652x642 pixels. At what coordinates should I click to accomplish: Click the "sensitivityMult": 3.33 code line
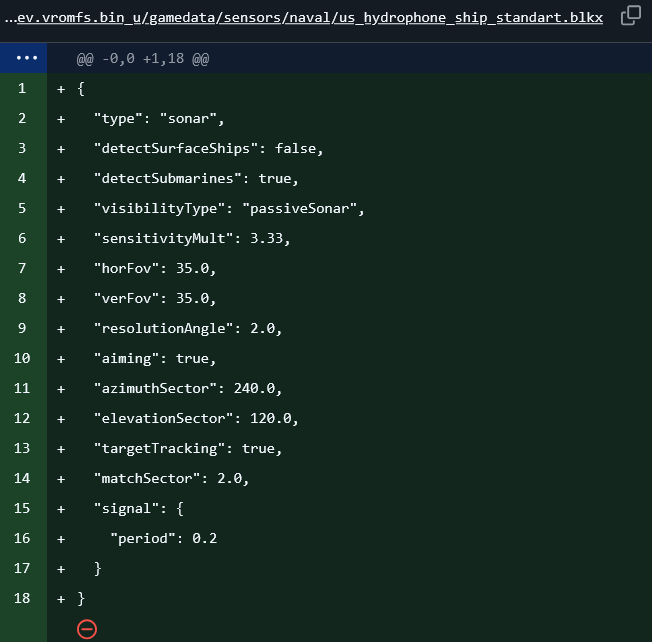click(x=192, y=239)
